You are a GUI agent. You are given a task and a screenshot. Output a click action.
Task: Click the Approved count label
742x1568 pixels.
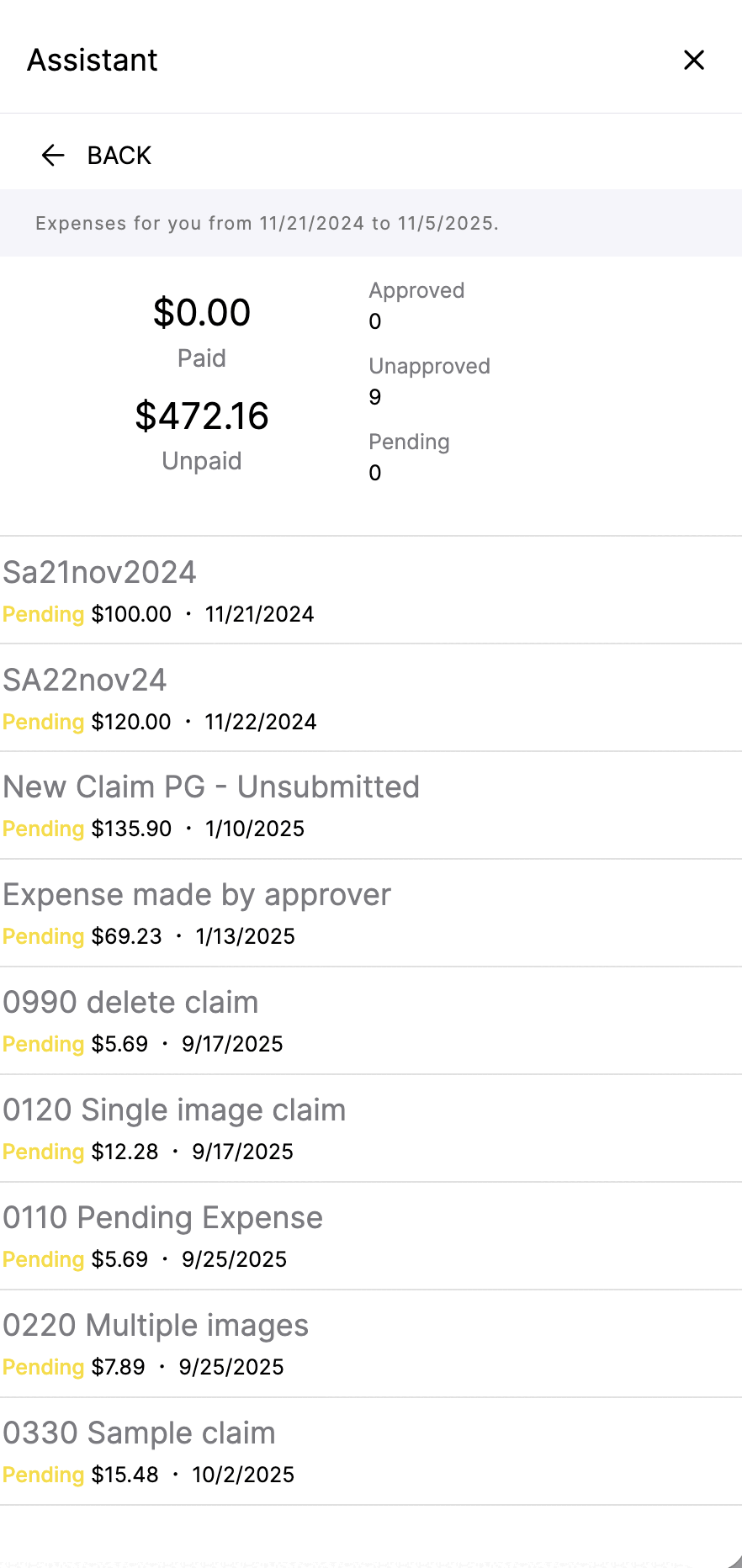click(416, 290)
